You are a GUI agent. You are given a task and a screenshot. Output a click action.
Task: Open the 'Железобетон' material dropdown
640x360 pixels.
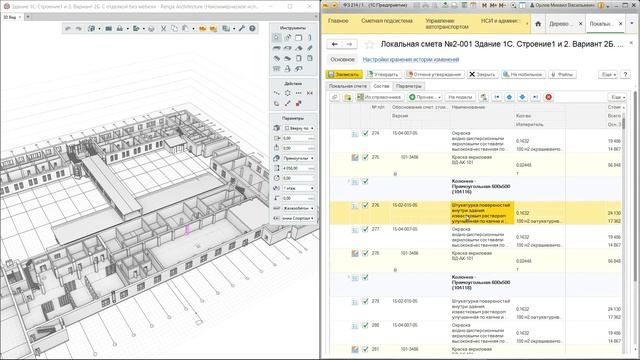299,208
